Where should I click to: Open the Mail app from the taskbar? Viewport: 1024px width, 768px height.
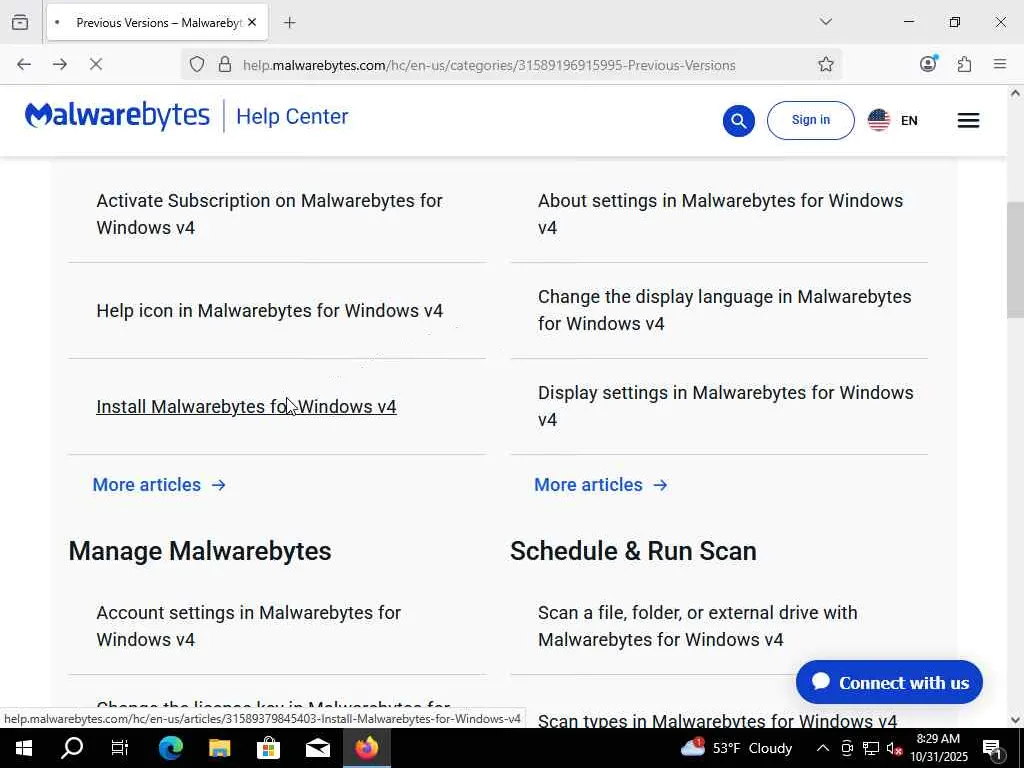click(x=317, y=748)
